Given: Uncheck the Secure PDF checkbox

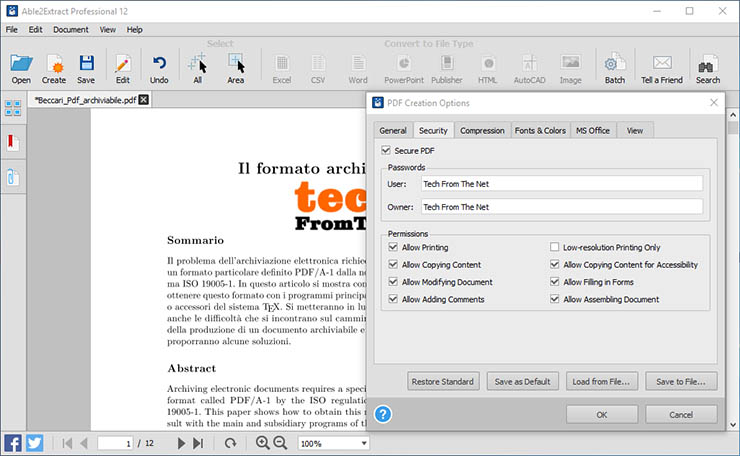Looking at the screenshot, I should tap(387, 150).
